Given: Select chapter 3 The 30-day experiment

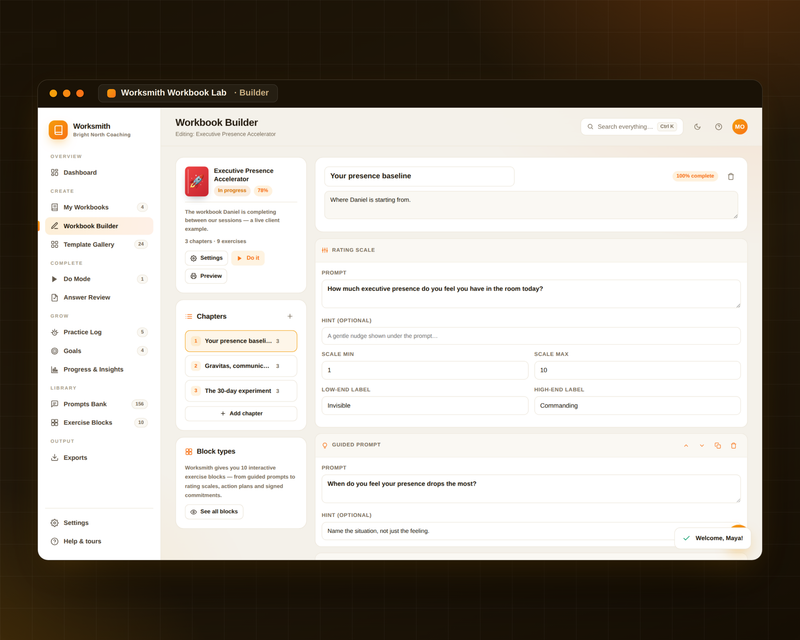Looking at the screenshot, I should coord(241,391).
